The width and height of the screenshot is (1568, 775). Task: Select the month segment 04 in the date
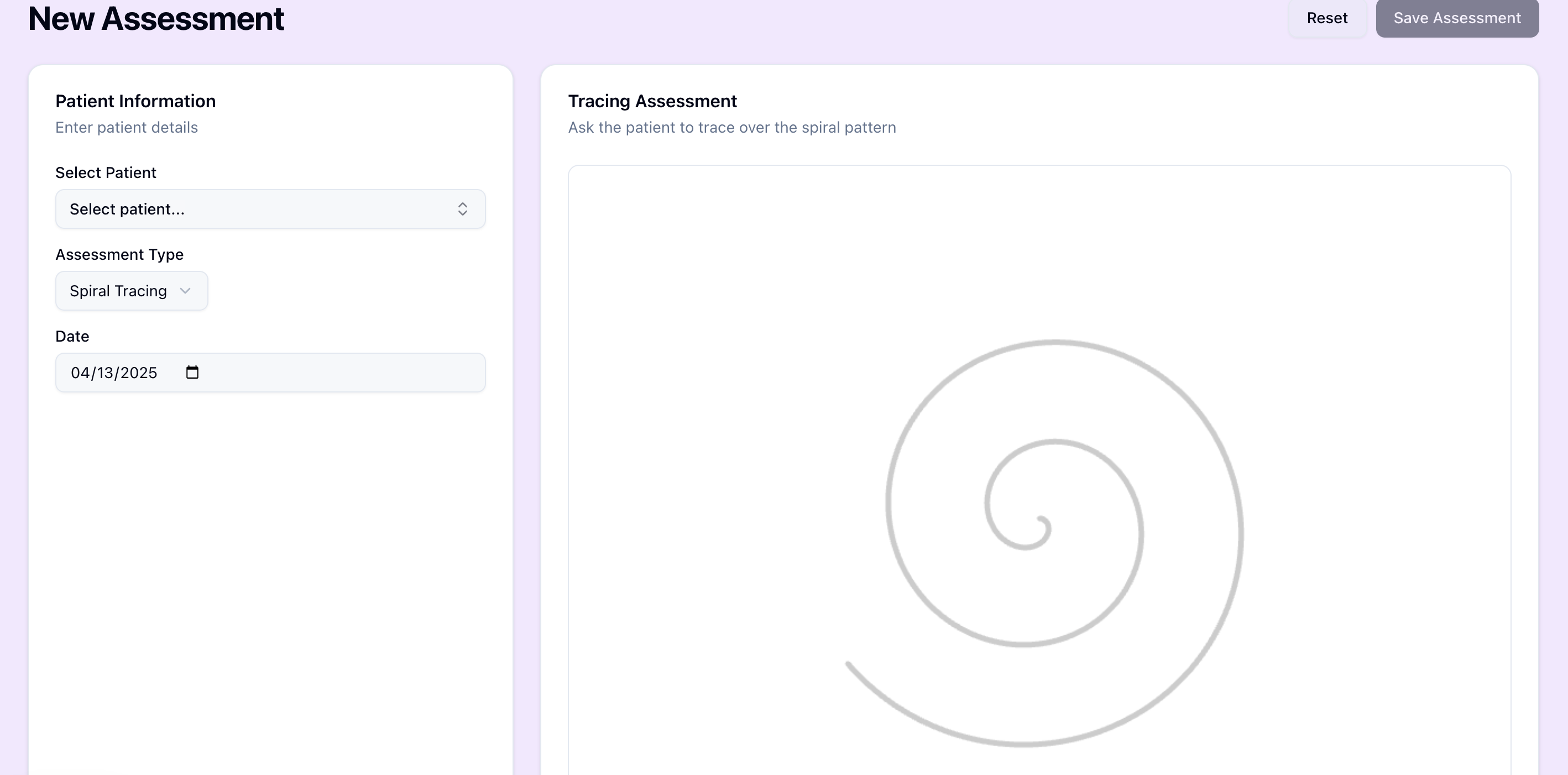(x=80, y=373)
